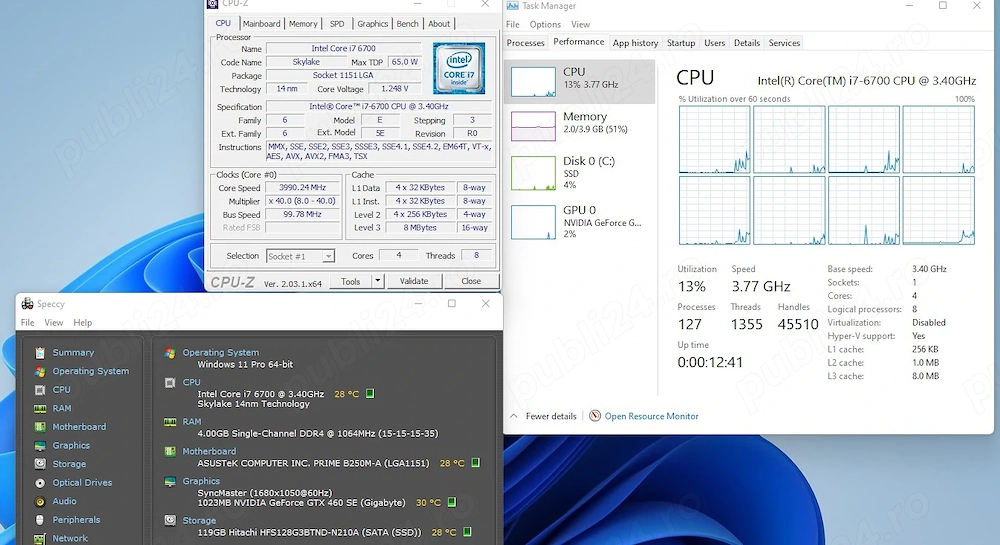Click the Up time value 0:00:12:41
Viewport: 1000px width, 545px height.
710,362
